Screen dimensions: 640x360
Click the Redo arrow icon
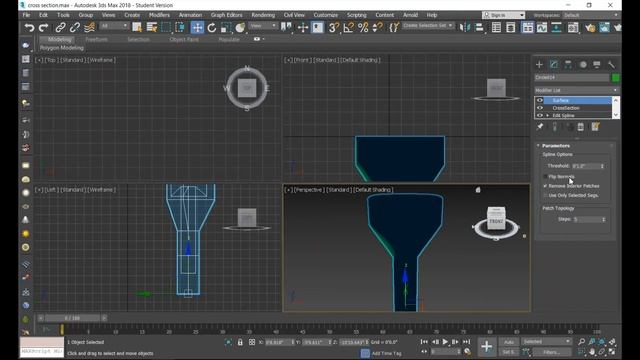coord(43,28)
